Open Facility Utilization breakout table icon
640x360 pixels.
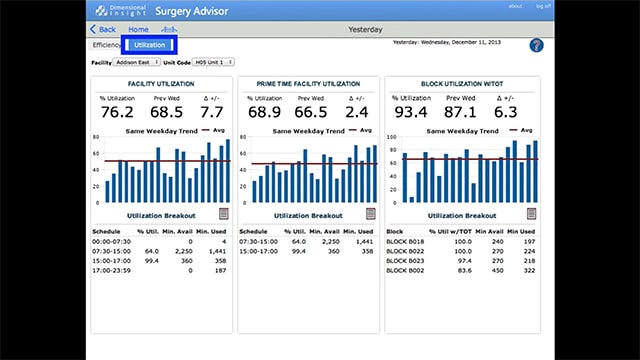(223, 213)
